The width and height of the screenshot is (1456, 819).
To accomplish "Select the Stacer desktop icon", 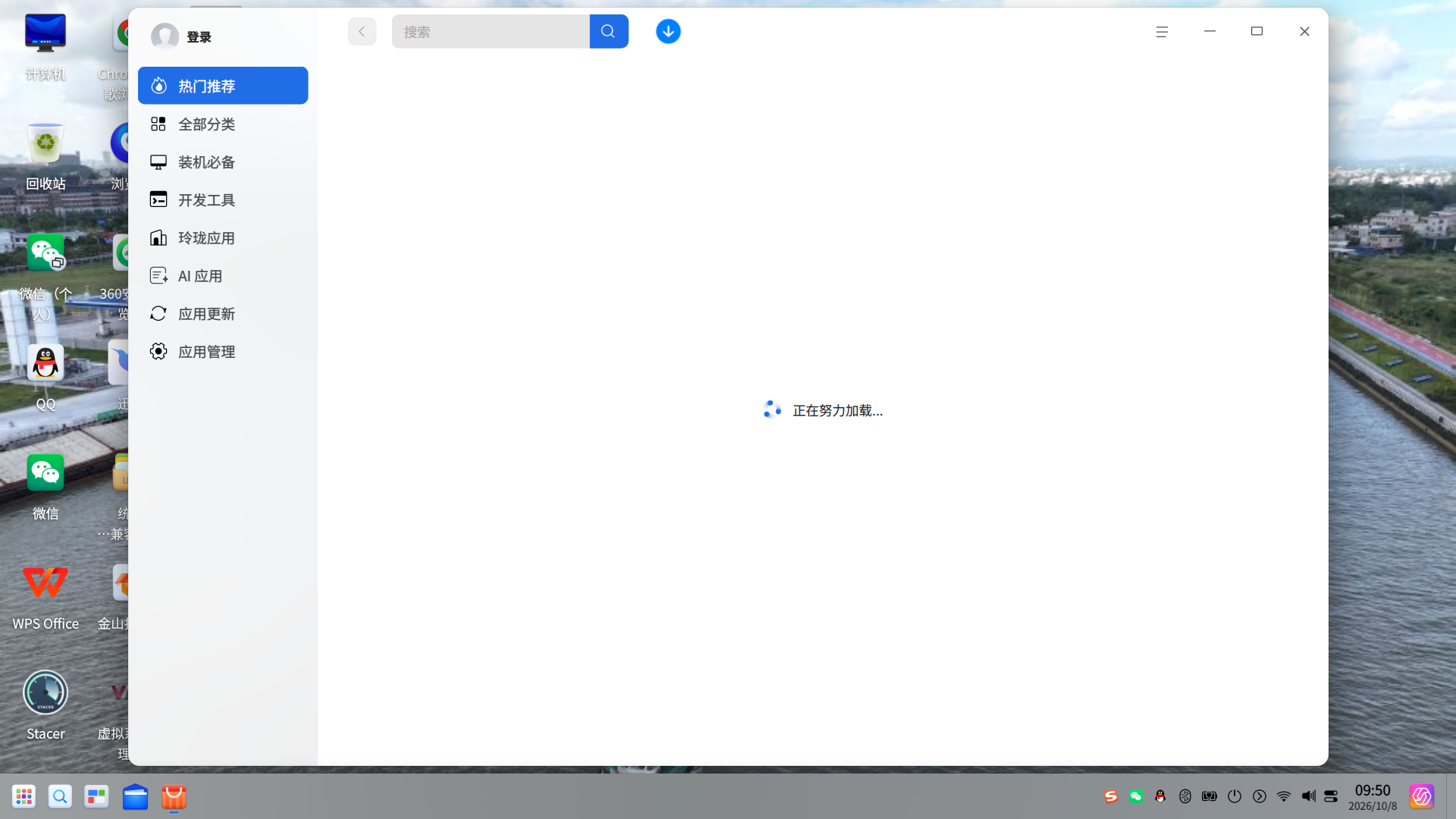I will pos(45,705).
